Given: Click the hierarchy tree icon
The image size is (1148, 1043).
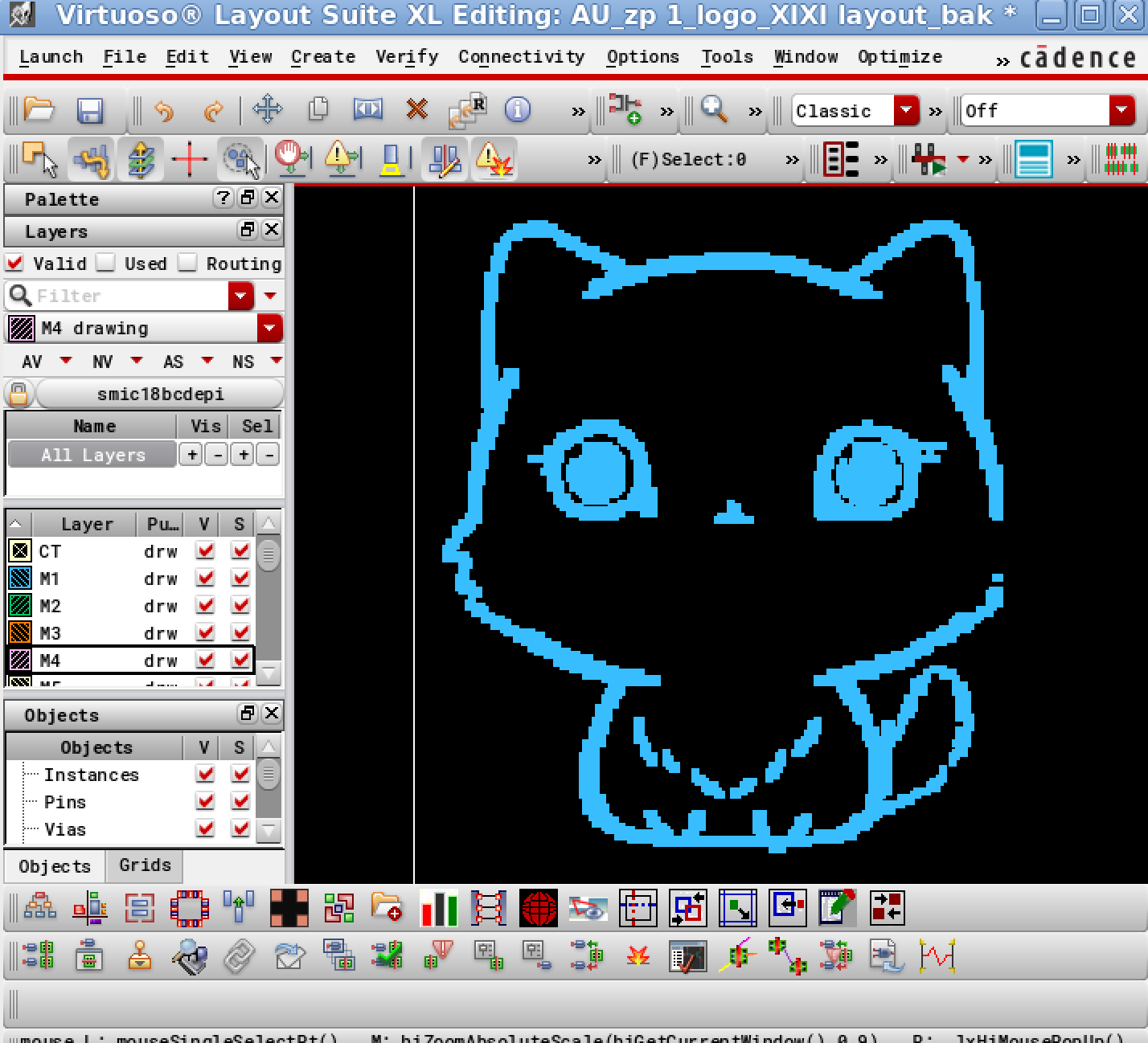Looking at the screenshot, I should click(x=40, y=909).
